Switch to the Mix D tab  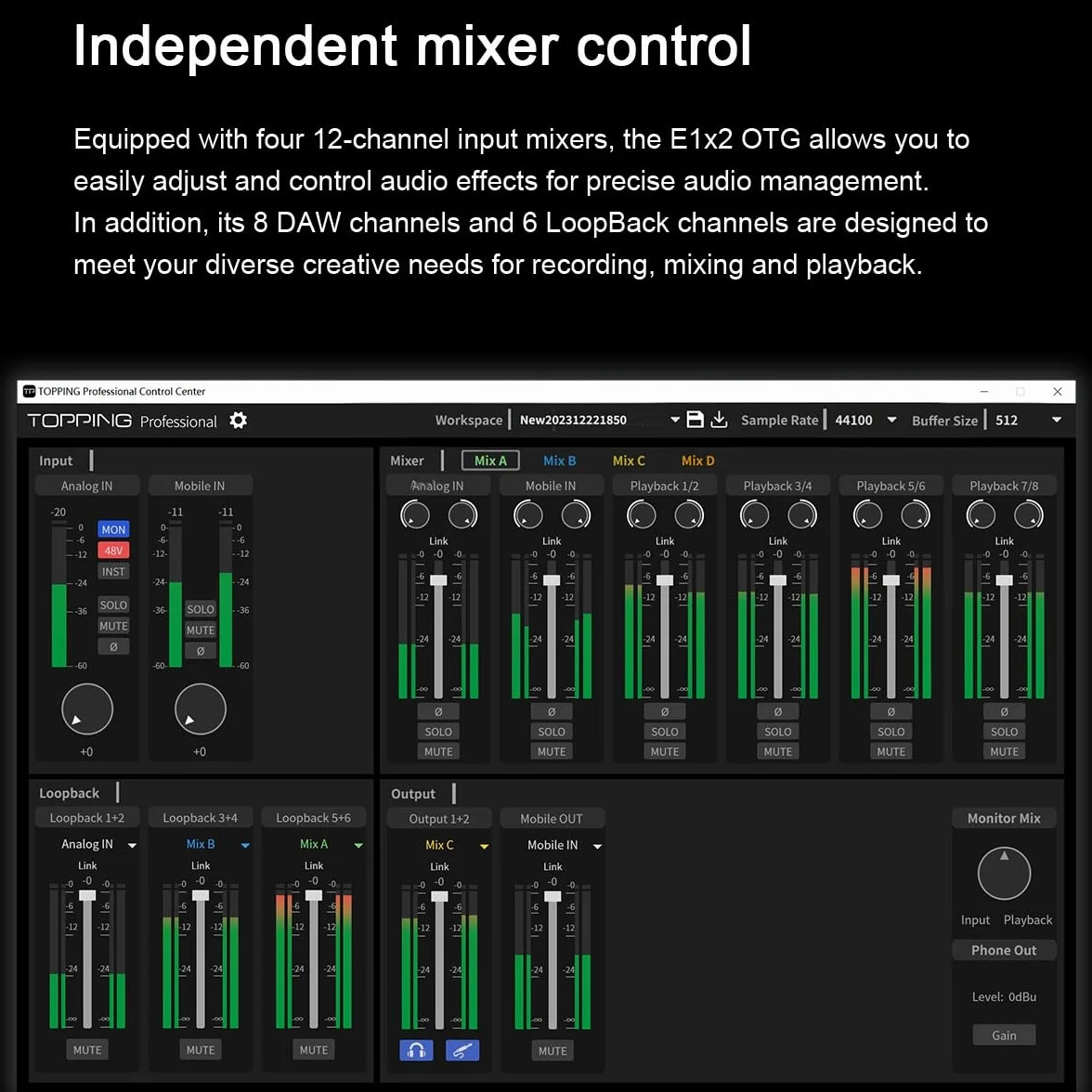(698, 461)
